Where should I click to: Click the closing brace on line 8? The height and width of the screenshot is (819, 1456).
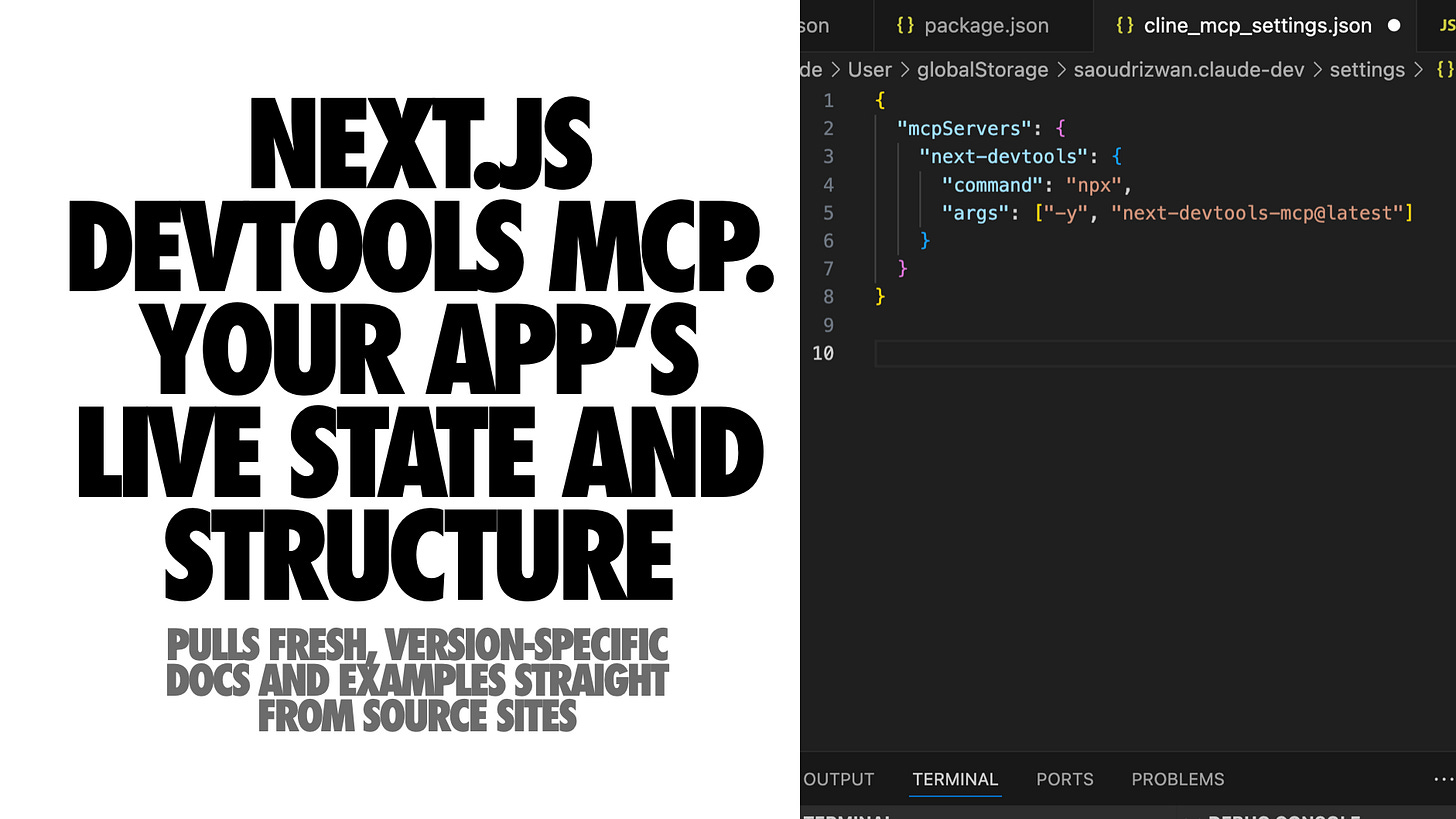pos(880,296)
